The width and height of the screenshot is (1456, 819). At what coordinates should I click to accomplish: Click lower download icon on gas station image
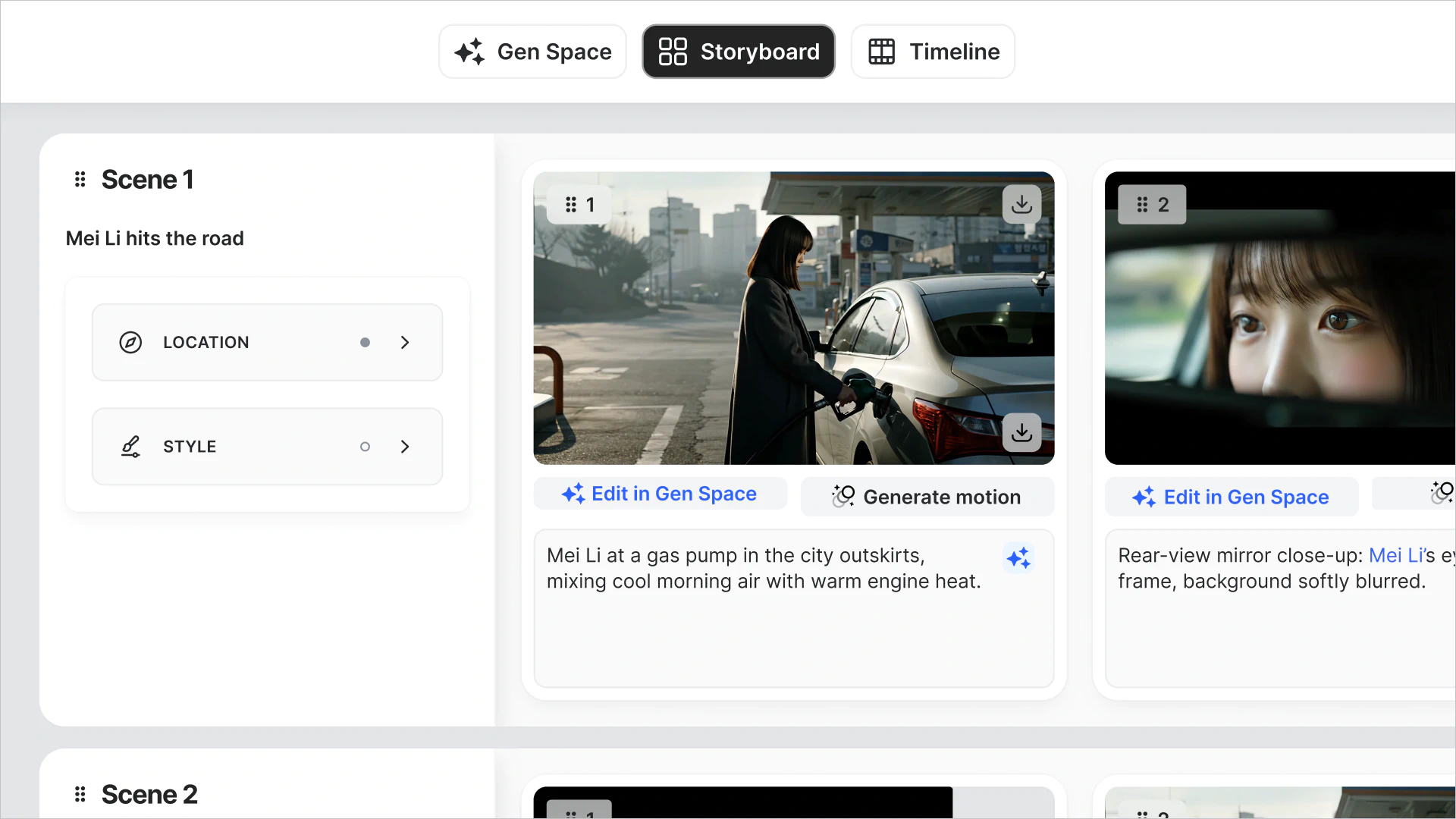[x=1021, y=433]
